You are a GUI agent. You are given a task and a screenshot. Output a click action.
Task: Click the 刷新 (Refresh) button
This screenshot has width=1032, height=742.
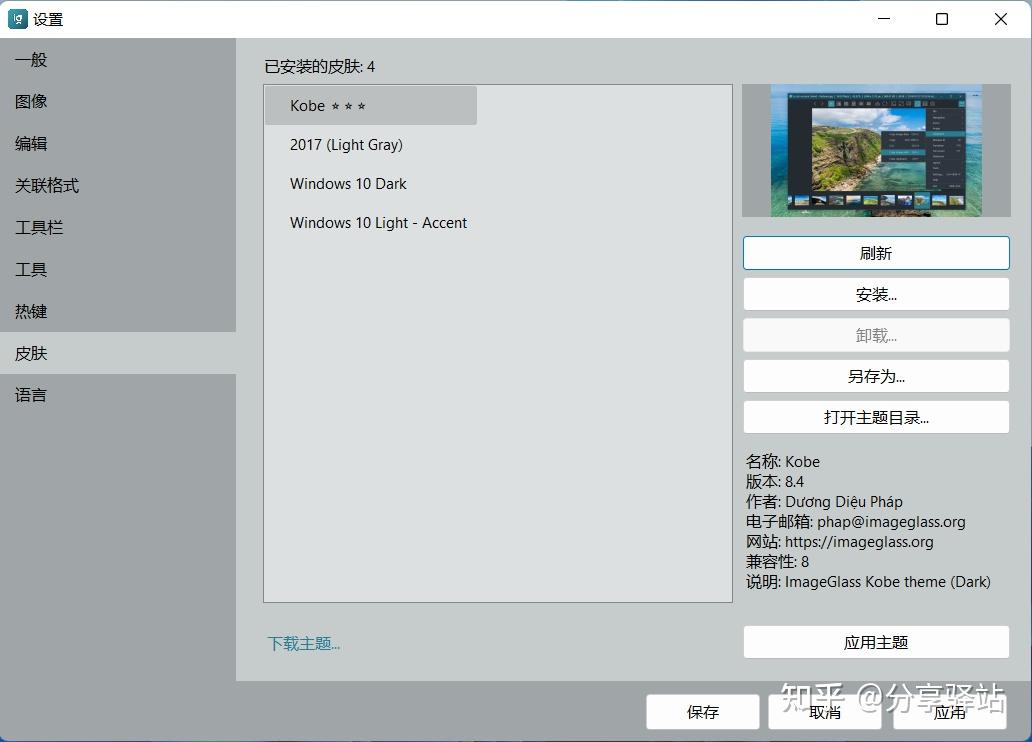(875, 253)
